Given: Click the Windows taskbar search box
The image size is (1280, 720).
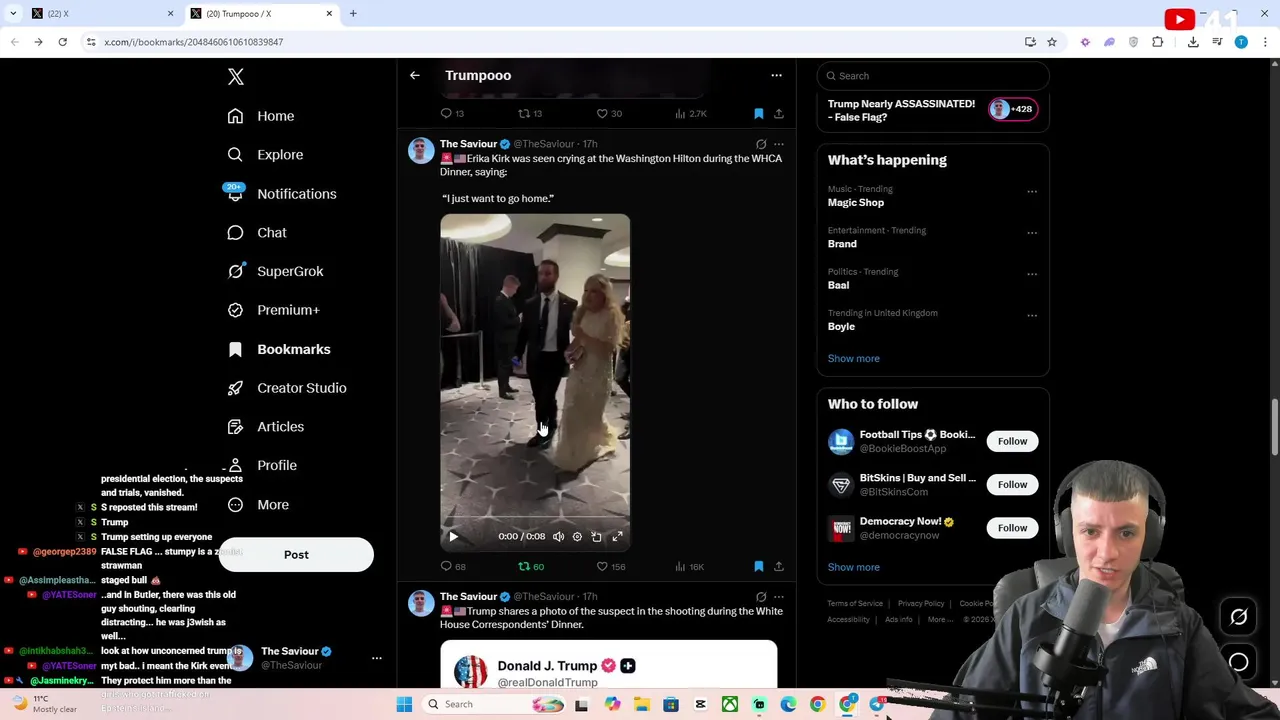Looking at the screenshot, I should click(x=495, y=704).
